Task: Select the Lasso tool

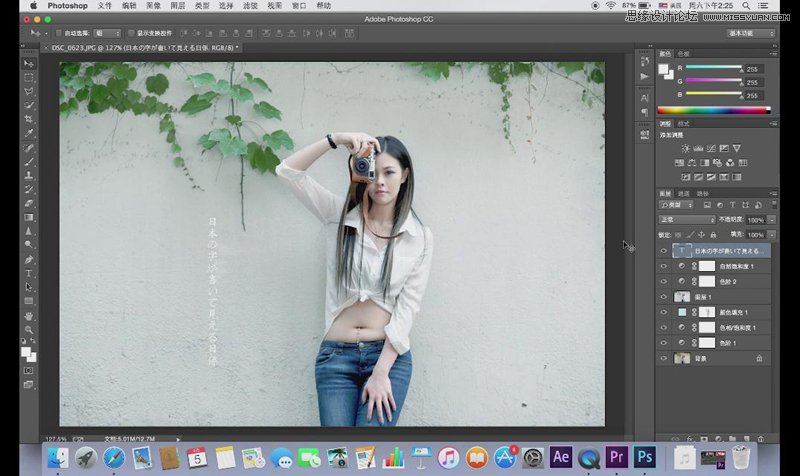Action: (29, 91)
